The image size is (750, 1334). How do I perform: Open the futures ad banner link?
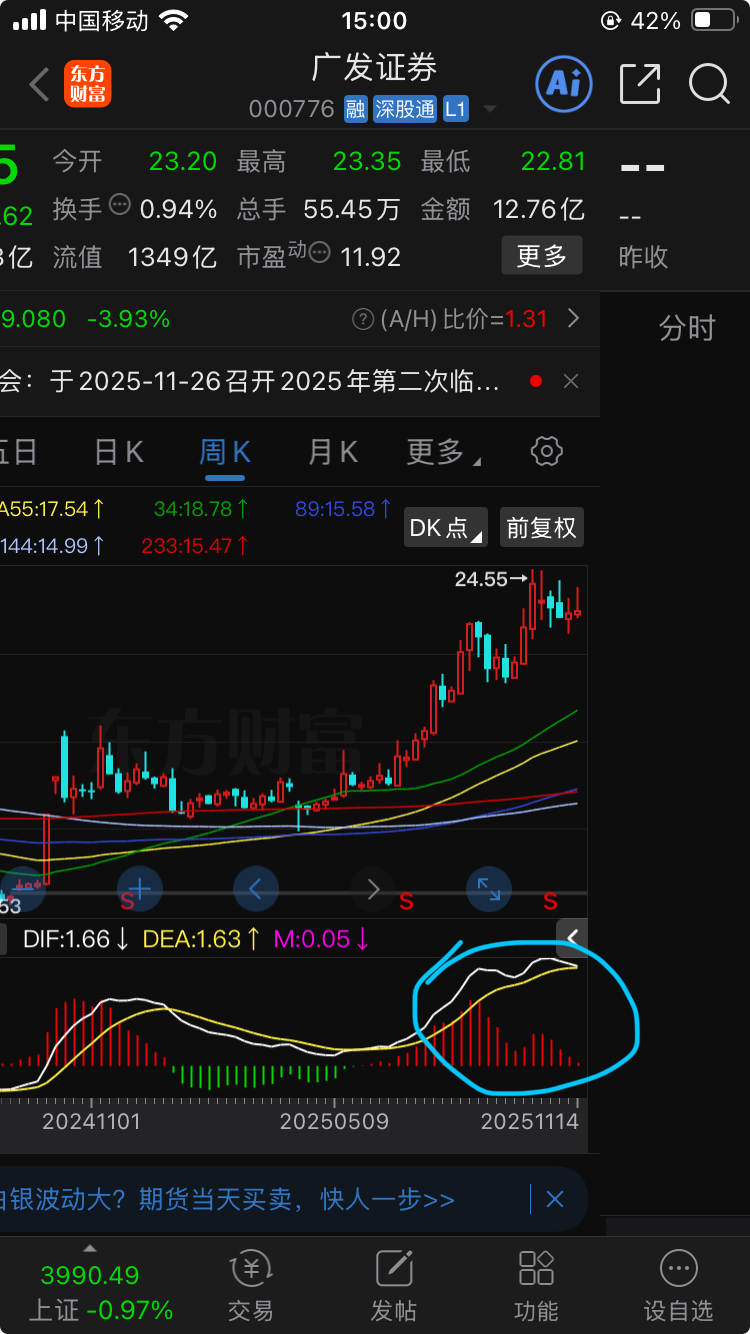tap(228, 1199)
